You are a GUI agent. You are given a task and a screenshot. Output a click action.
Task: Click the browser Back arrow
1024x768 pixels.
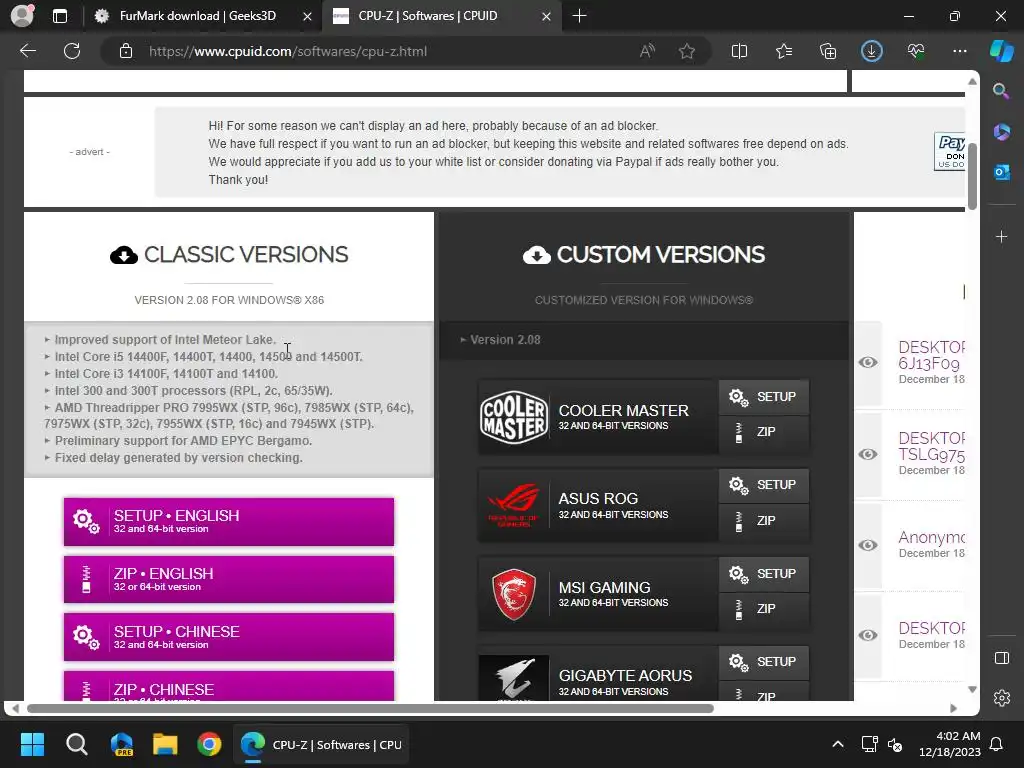click(28, 51)
